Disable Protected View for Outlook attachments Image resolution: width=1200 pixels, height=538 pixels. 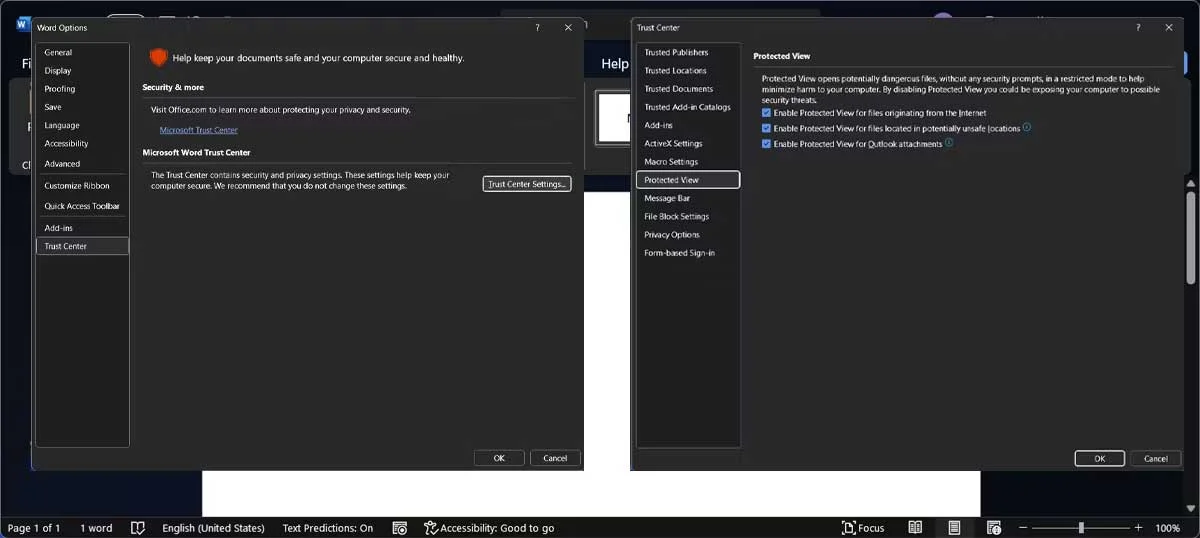[x=766, y=144]
